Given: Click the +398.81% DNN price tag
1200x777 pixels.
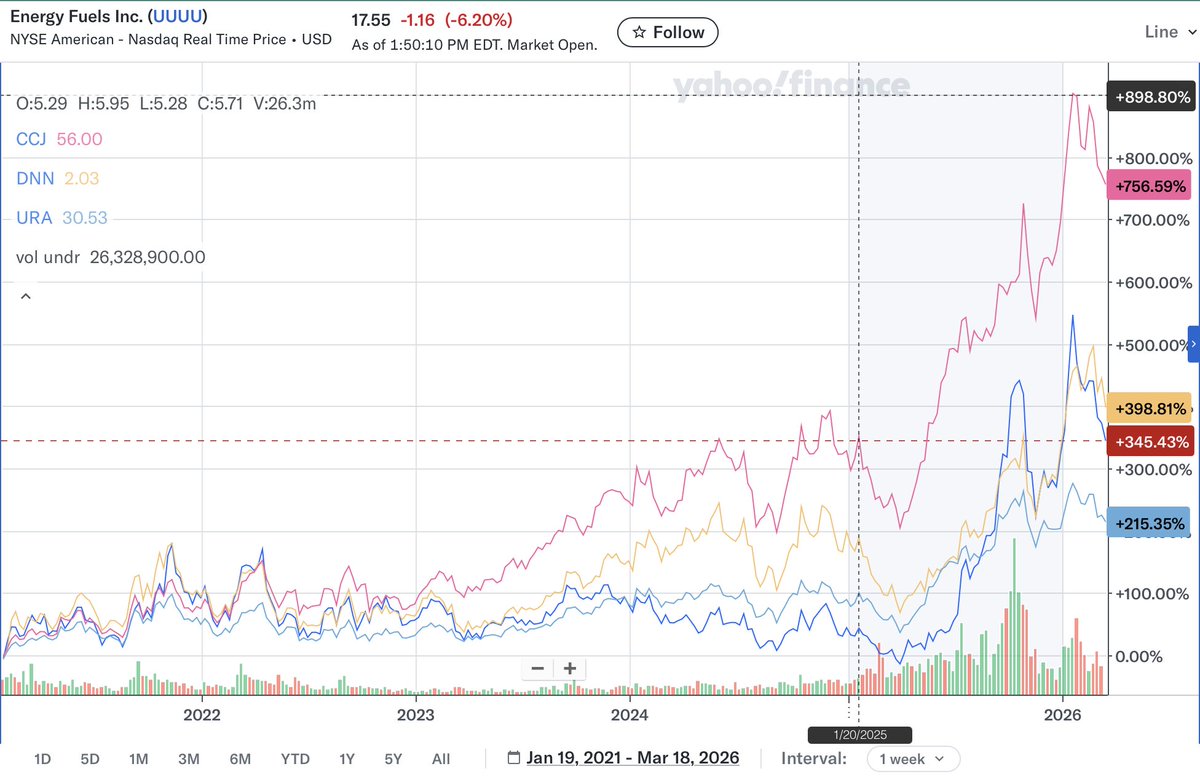Looking at the screenshot, I should pos(1149,409).
